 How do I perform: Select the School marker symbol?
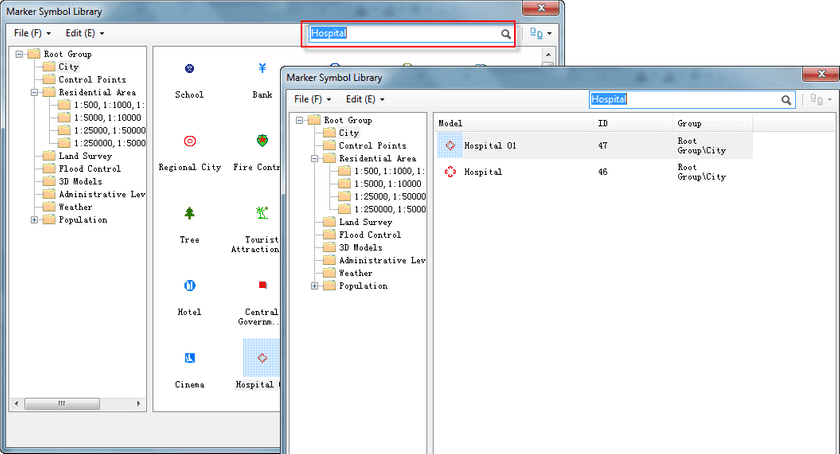click(x=189, y=69)
